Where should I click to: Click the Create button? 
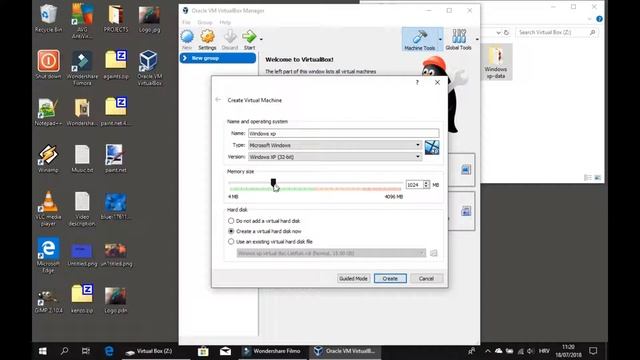pyautogui.click(x=390, y=278)
